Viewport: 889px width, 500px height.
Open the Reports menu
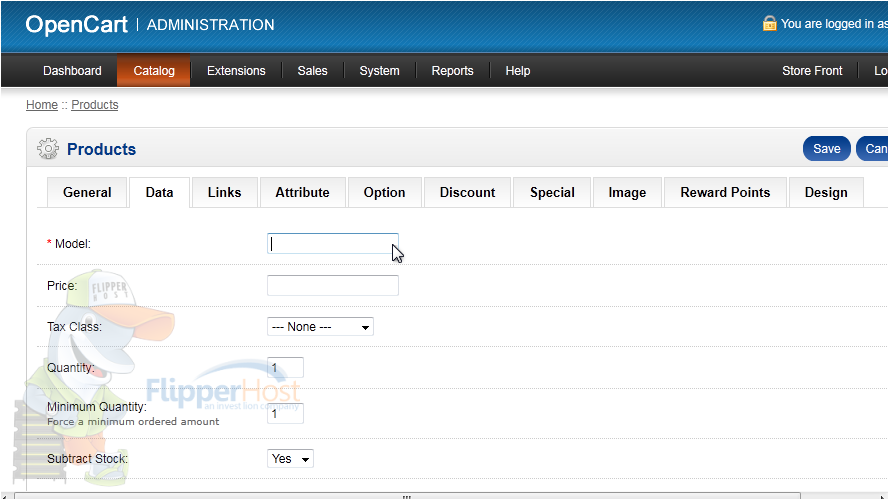click(x=452, y=71)
